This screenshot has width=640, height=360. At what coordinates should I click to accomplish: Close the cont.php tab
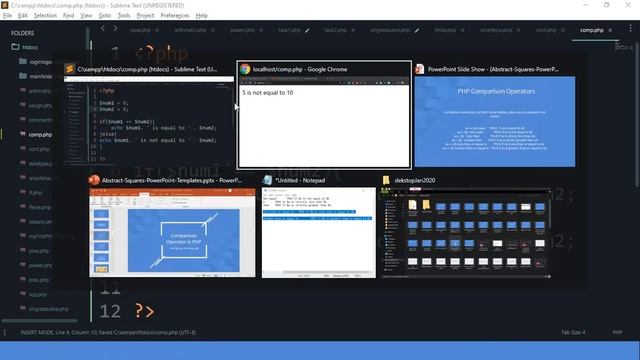pyautogui.click(x=563, y=30)
